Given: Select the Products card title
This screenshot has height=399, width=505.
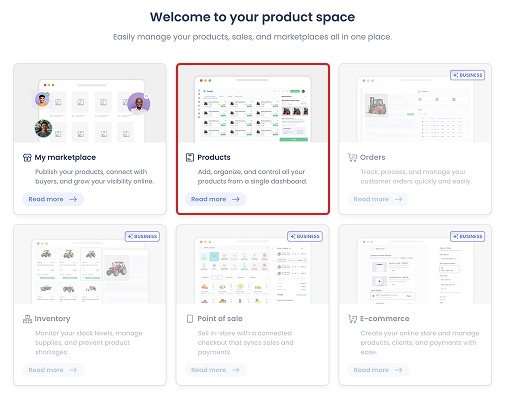Looking at the screenshot, I should [x=214, y=157].
